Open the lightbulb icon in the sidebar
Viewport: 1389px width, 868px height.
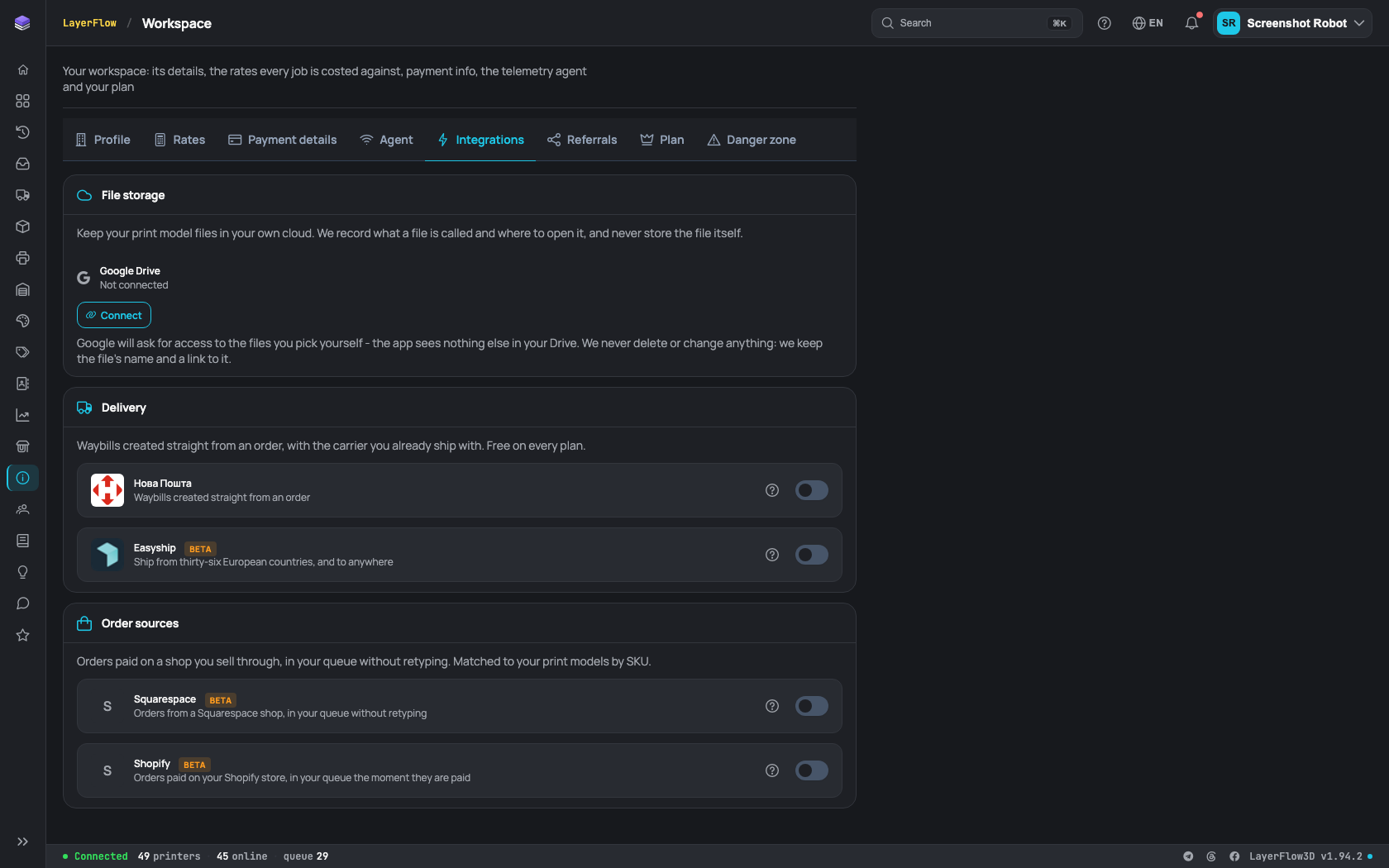(x=22, y=572)
